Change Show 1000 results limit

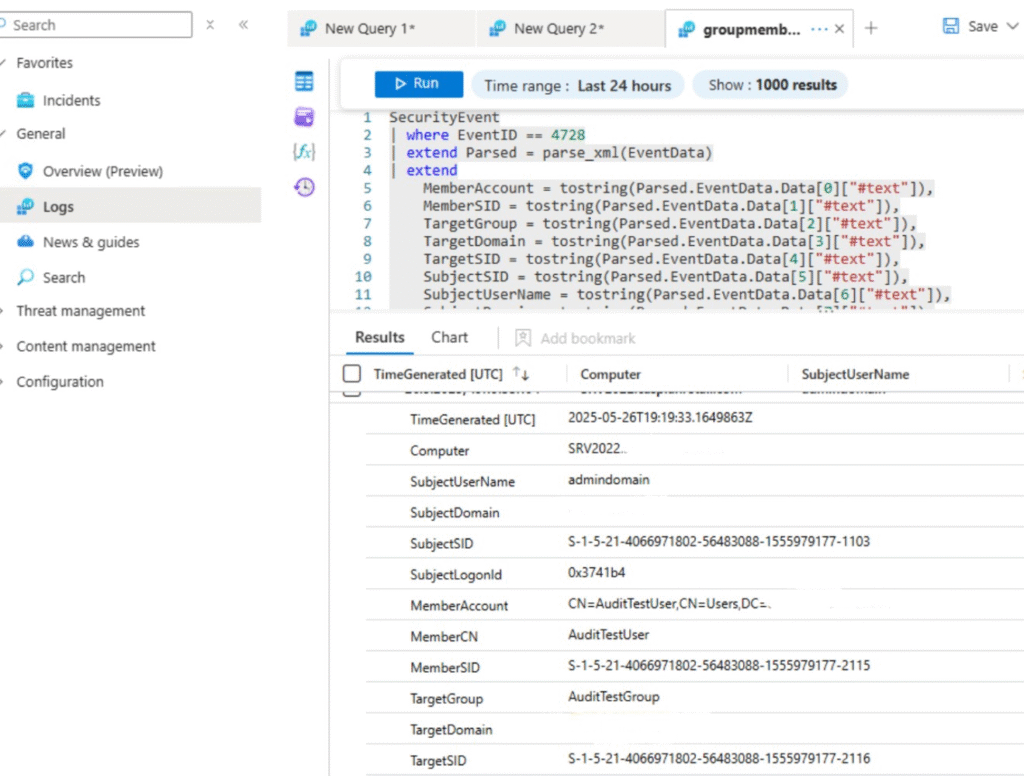[x=772, y=85]
